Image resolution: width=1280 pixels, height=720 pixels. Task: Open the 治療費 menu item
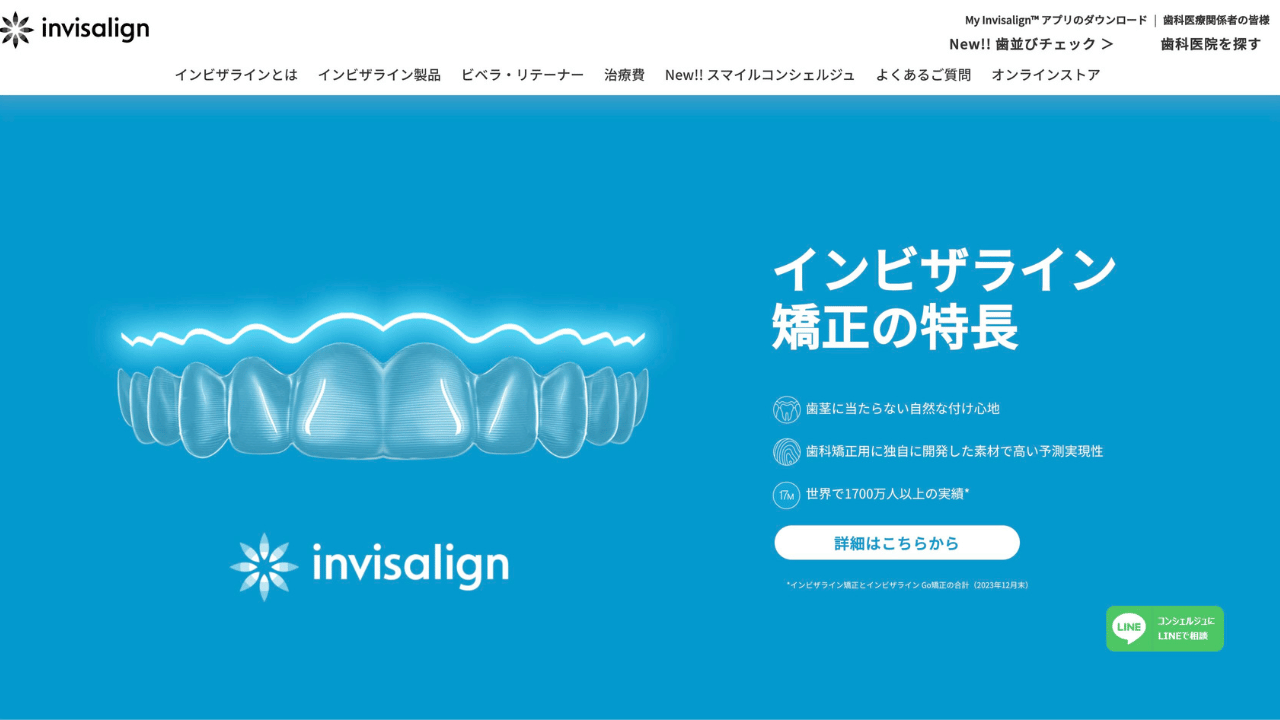(624, 75)
